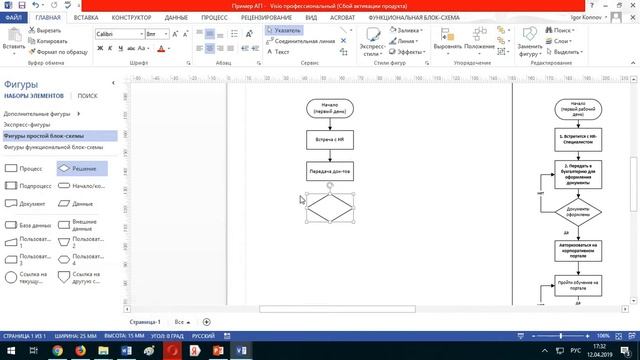Select Экспресс-фигуры stencil
The height and width of the screenshot is (360, 640).
coord(27,124)
